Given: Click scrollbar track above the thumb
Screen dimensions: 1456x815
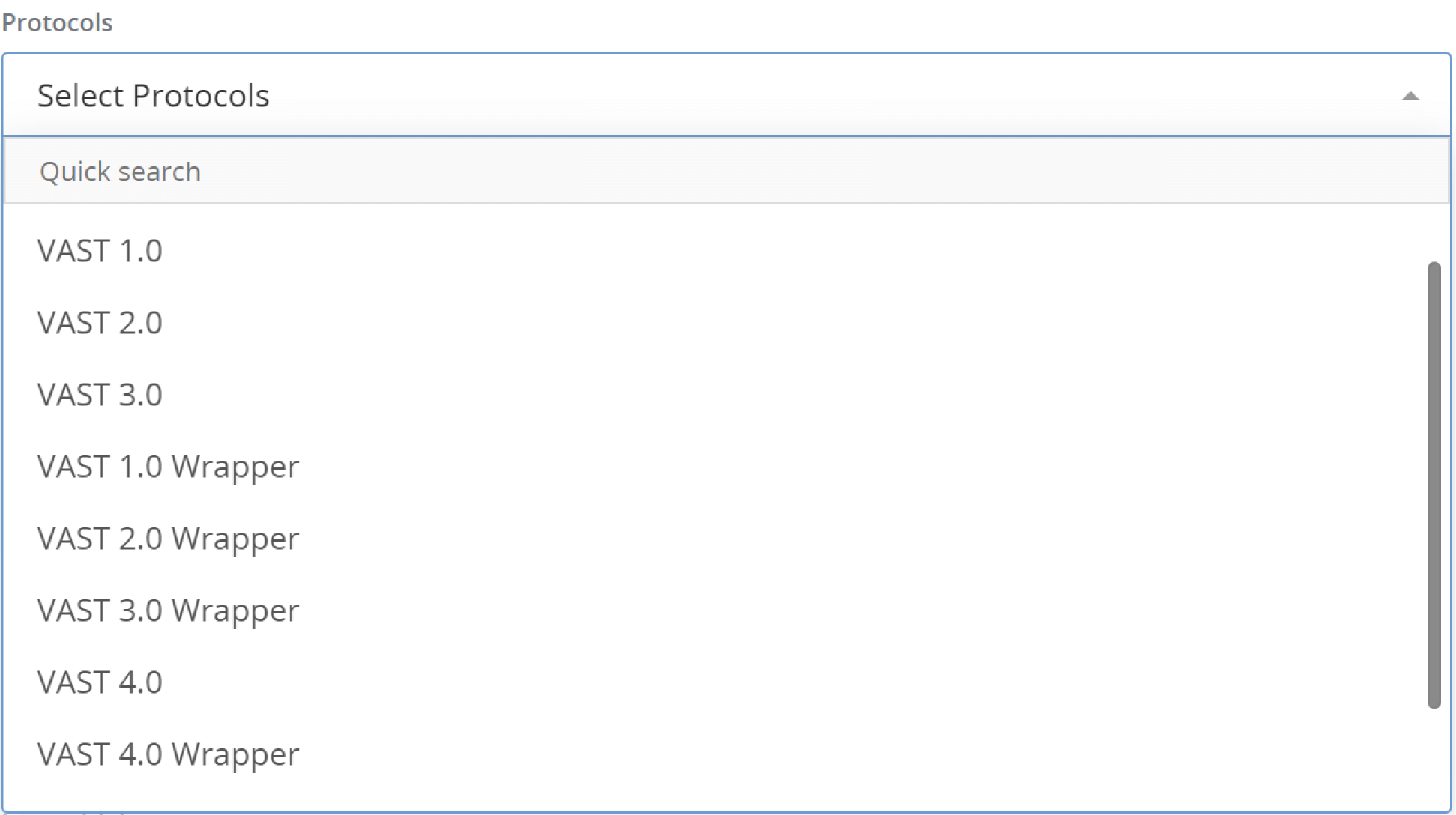Looking at the screenshot, I should (x=1434, y=234).
